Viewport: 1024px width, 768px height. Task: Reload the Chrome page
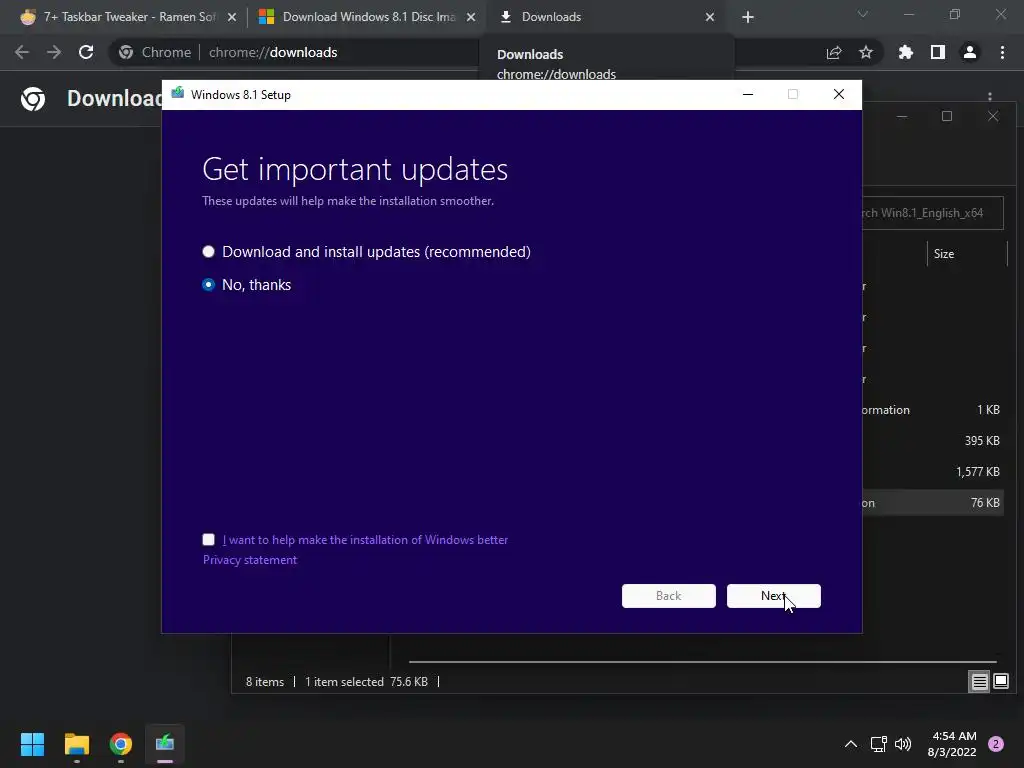(86, 52)
